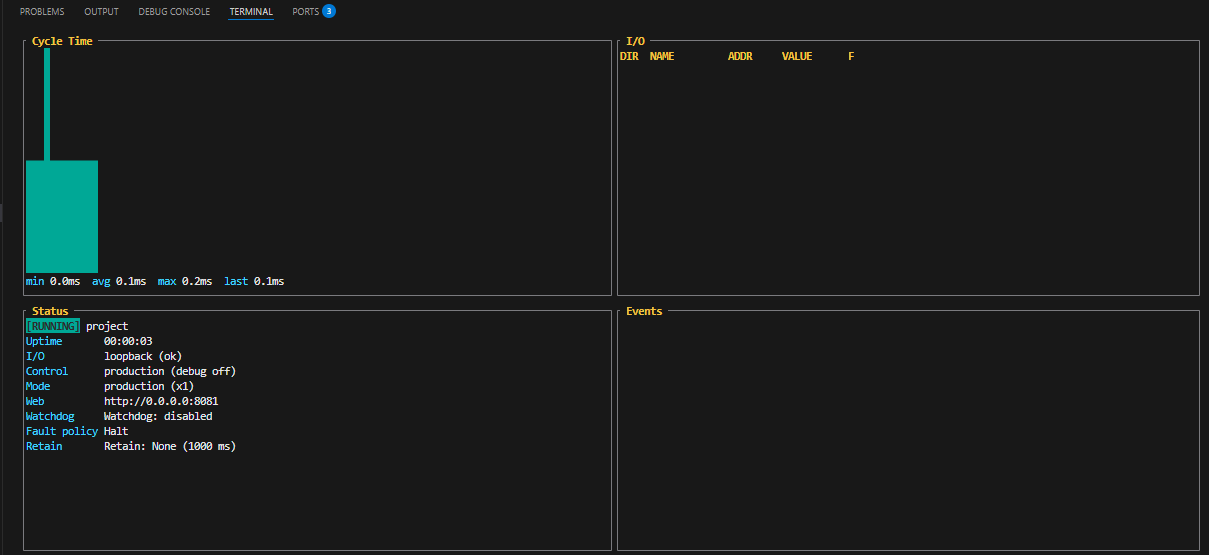The height and width of the screenshot is (555, 1209).
Task: Click the max cycle time statistic
Action: (x=185, y=282)
